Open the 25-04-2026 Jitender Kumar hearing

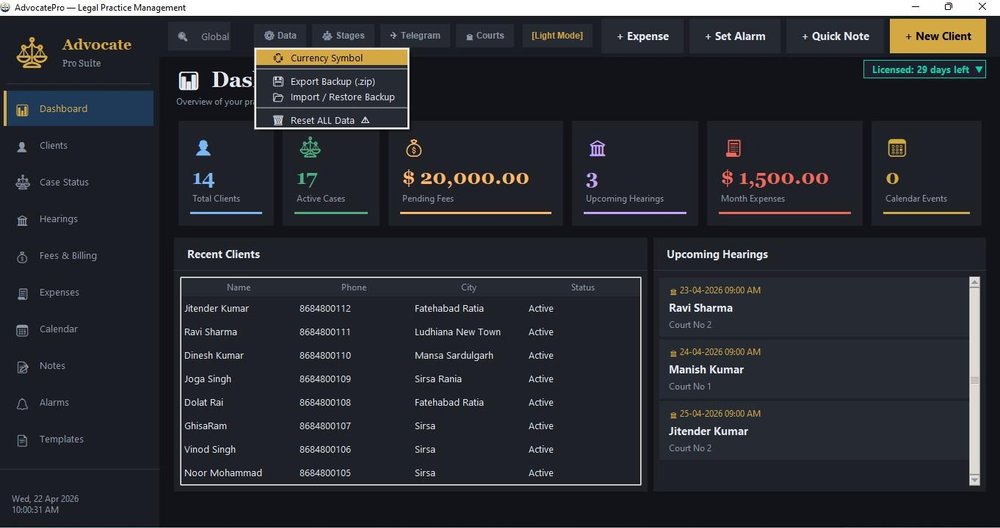[x=814, y=431]
